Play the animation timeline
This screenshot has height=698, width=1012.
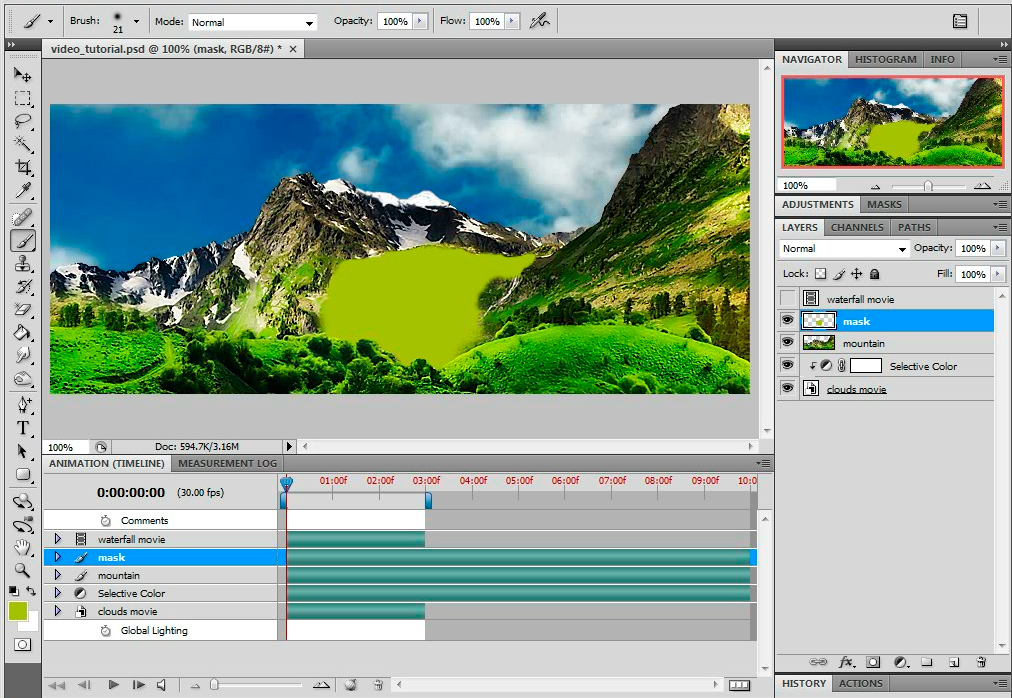114,684
